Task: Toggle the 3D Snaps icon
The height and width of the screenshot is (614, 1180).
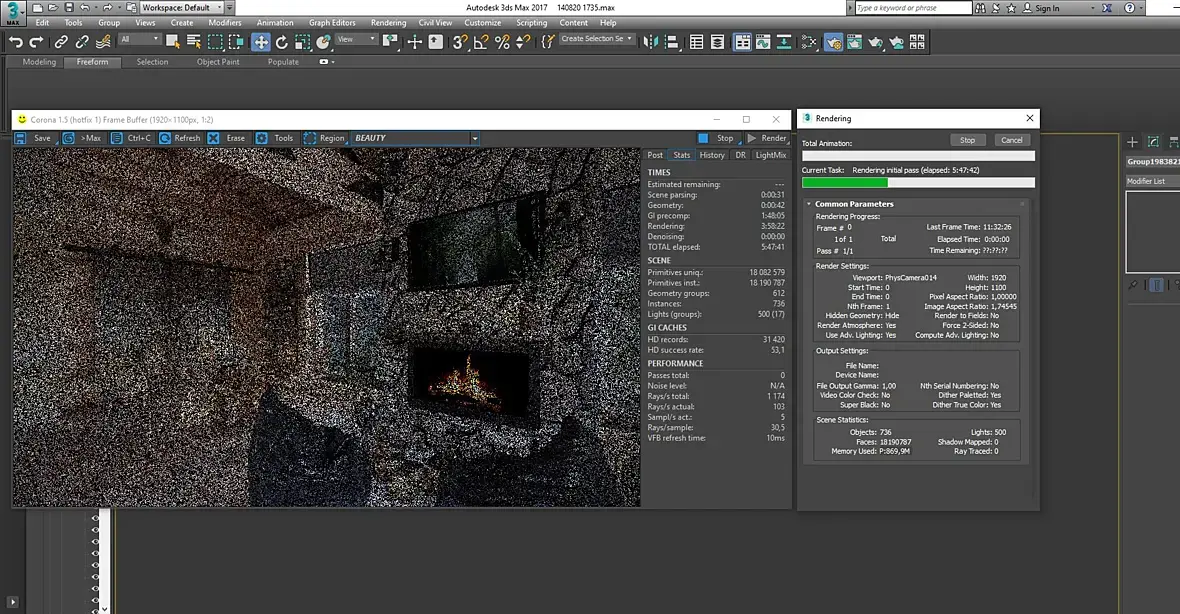Action: [459, 42]
